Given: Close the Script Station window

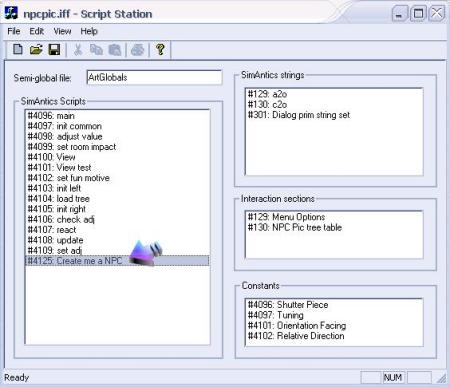Looking at the screenshot, I should pos(437,13).
